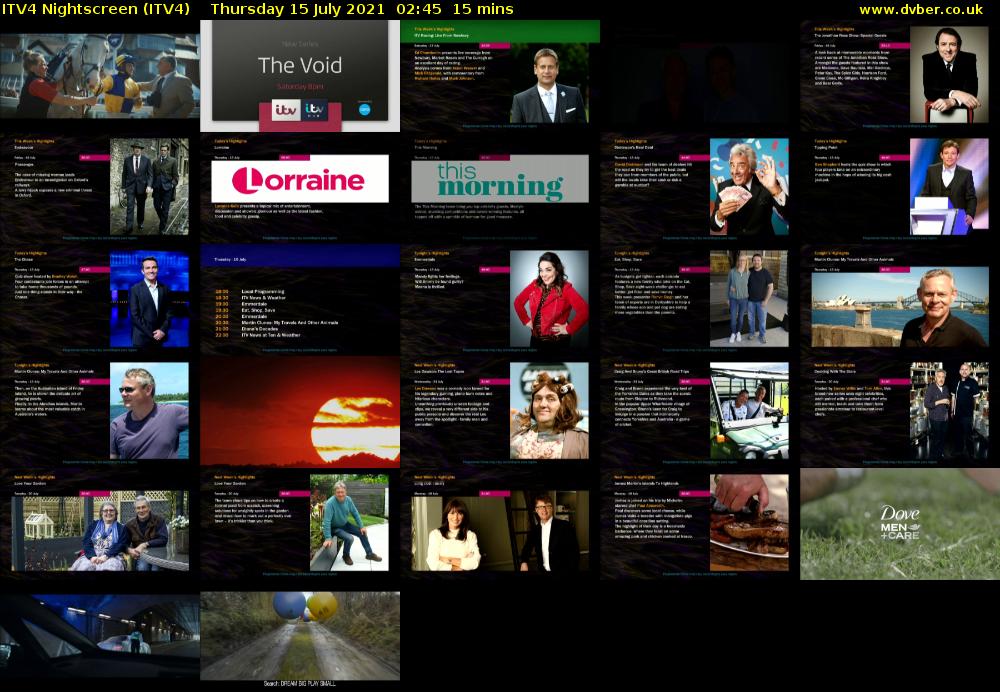
Task: Select the Les Dawson curlers and wig photo
Action: pos(549,411)
